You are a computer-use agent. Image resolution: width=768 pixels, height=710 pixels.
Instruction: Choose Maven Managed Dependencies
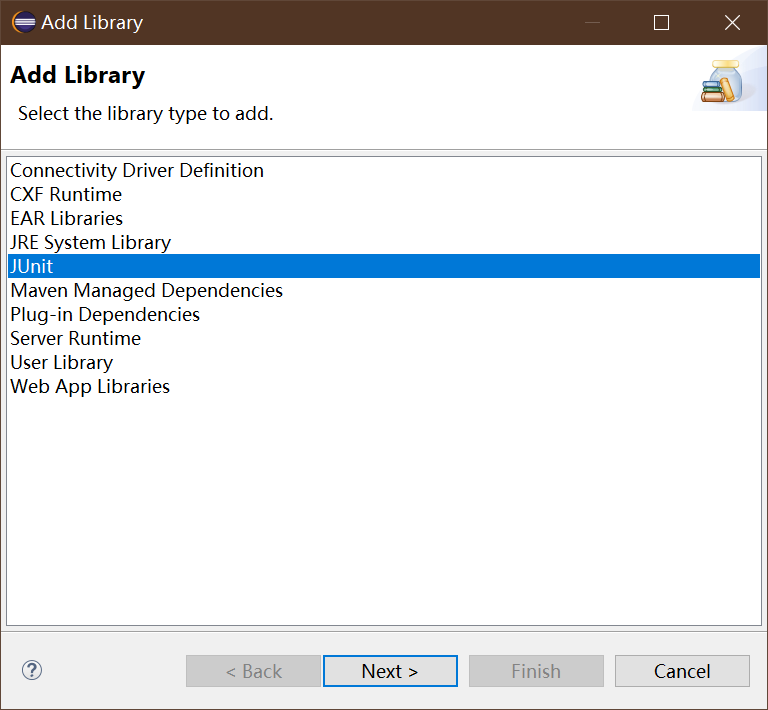pyautogui.click(x=146, y=290)
